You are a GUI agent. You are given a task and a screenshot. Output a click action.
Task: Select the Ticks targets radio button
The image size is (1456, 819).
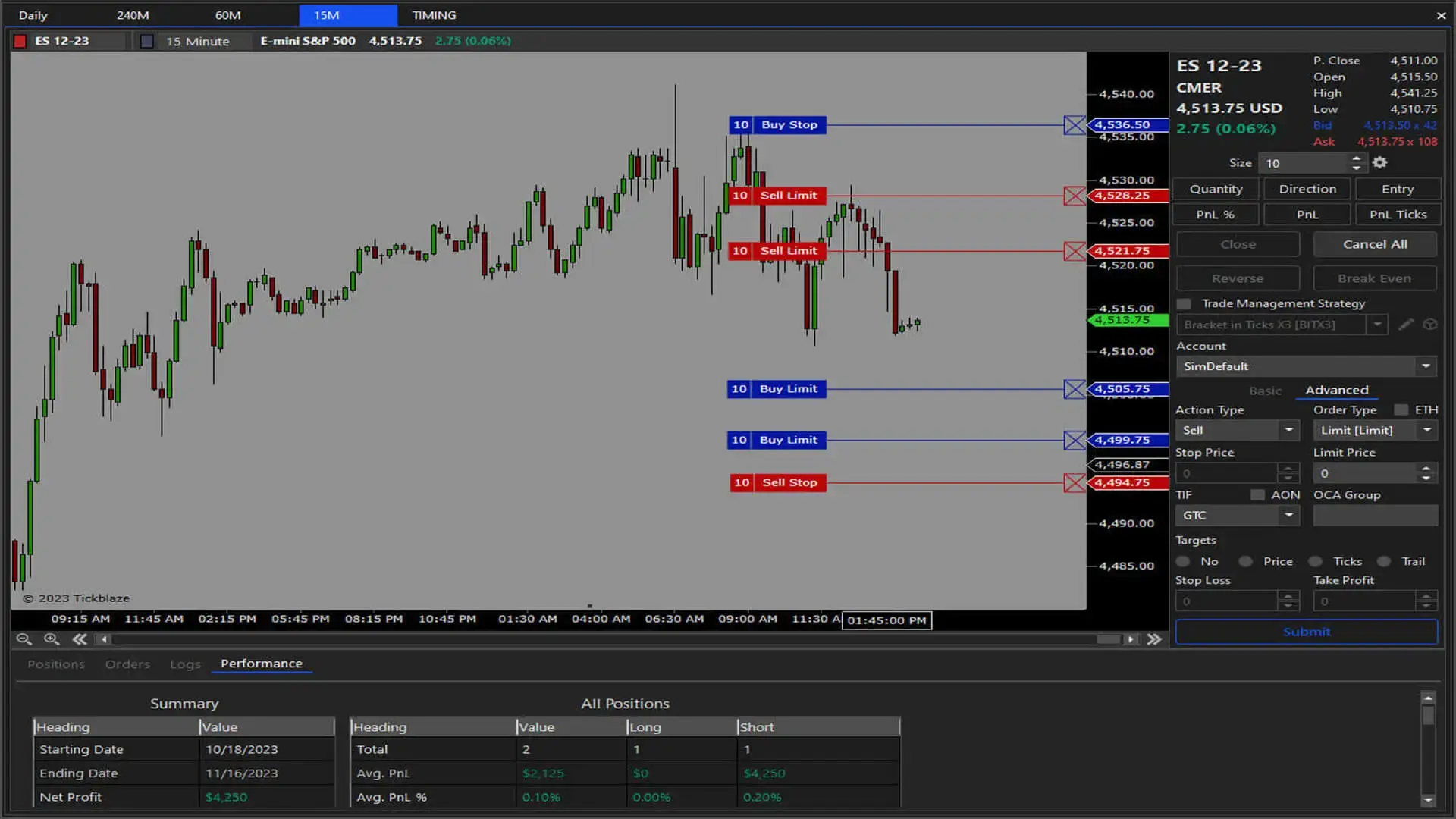pyautogui.click(x=1316, y=561)
